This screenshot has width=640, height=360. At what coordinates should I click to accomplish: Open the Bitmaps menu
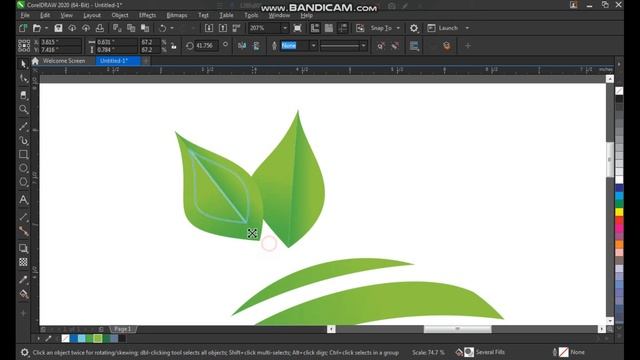(177, 15)
